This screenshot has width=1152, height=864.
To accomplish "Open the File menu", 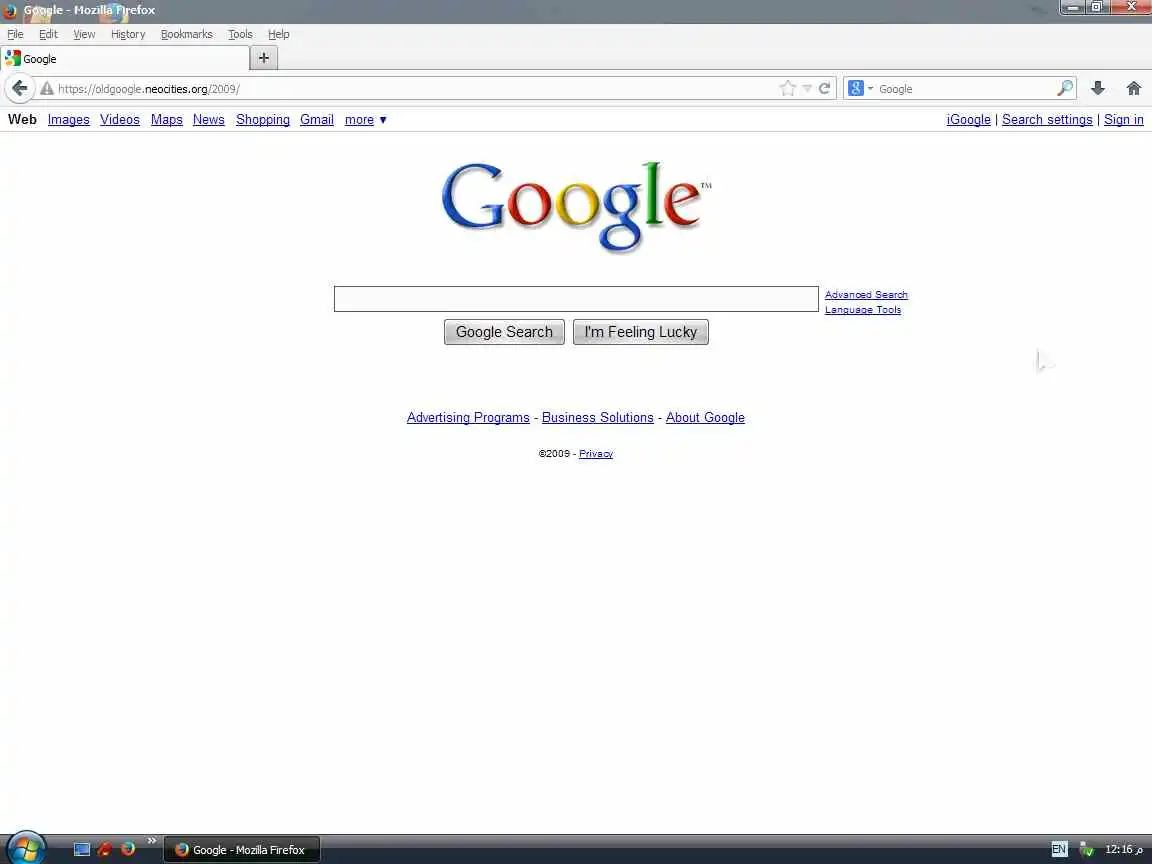I will tap(15, 35).
